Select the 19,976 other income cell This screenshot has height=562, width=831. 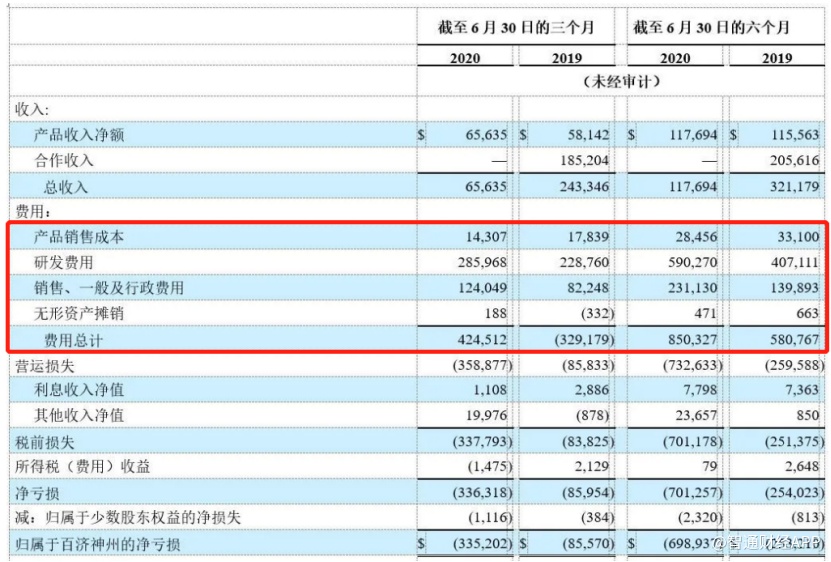click(x=483, y=415)
